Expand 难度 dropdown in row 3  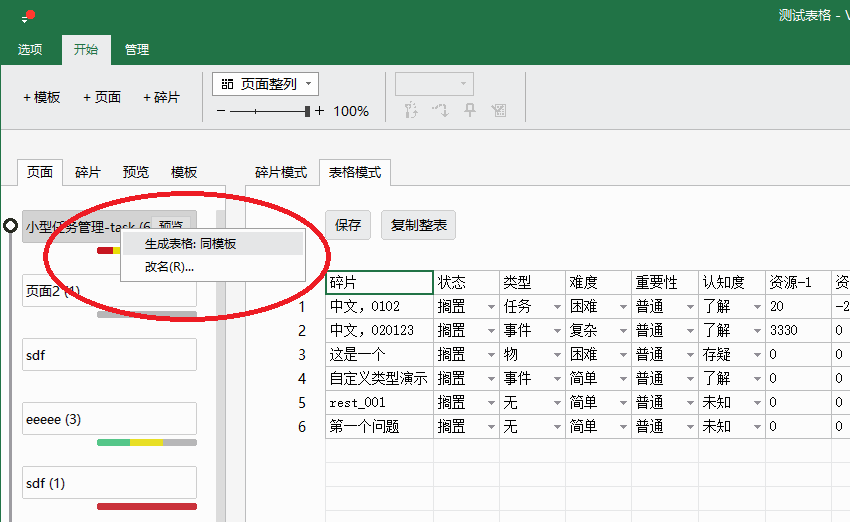point(622,355)
